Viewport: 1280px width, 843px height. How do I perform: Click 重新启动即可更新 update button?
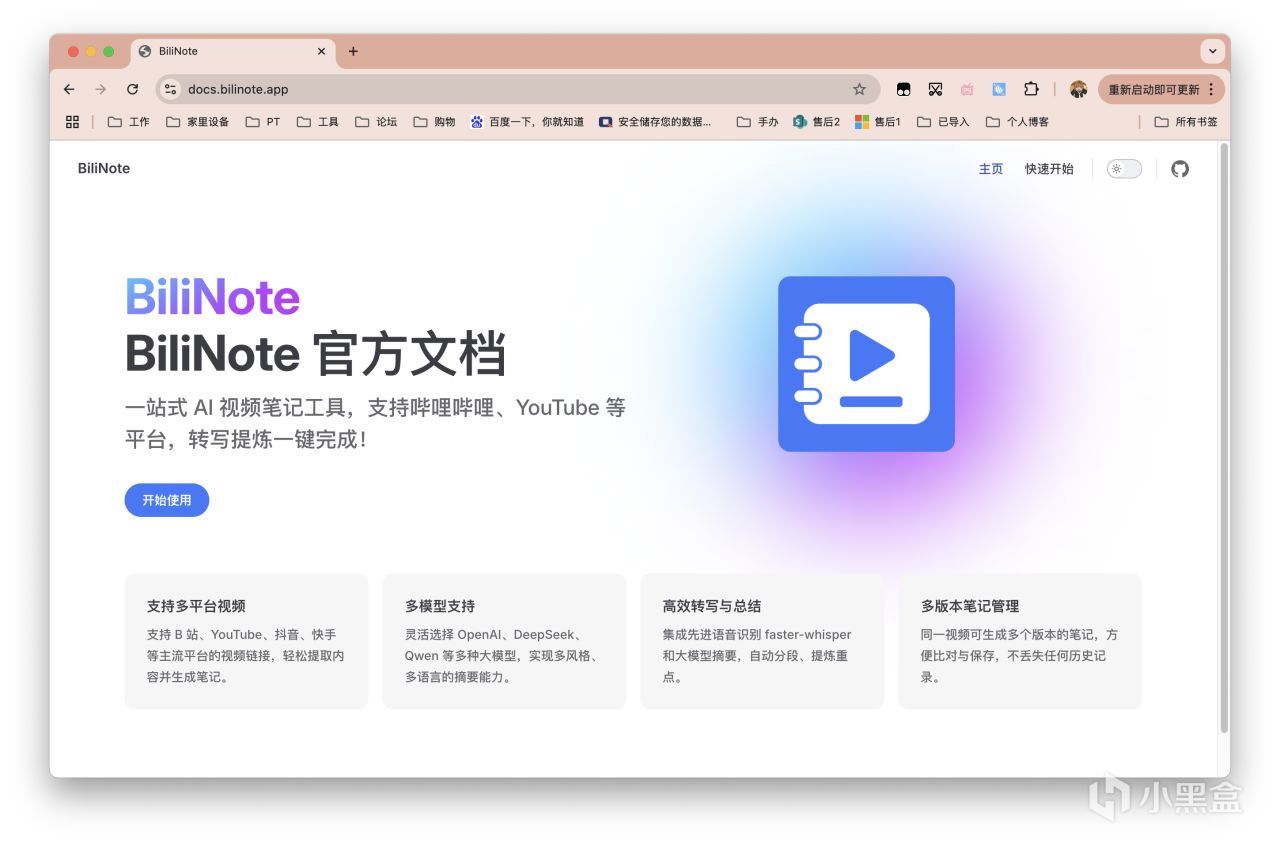[x=1161, y=89]
